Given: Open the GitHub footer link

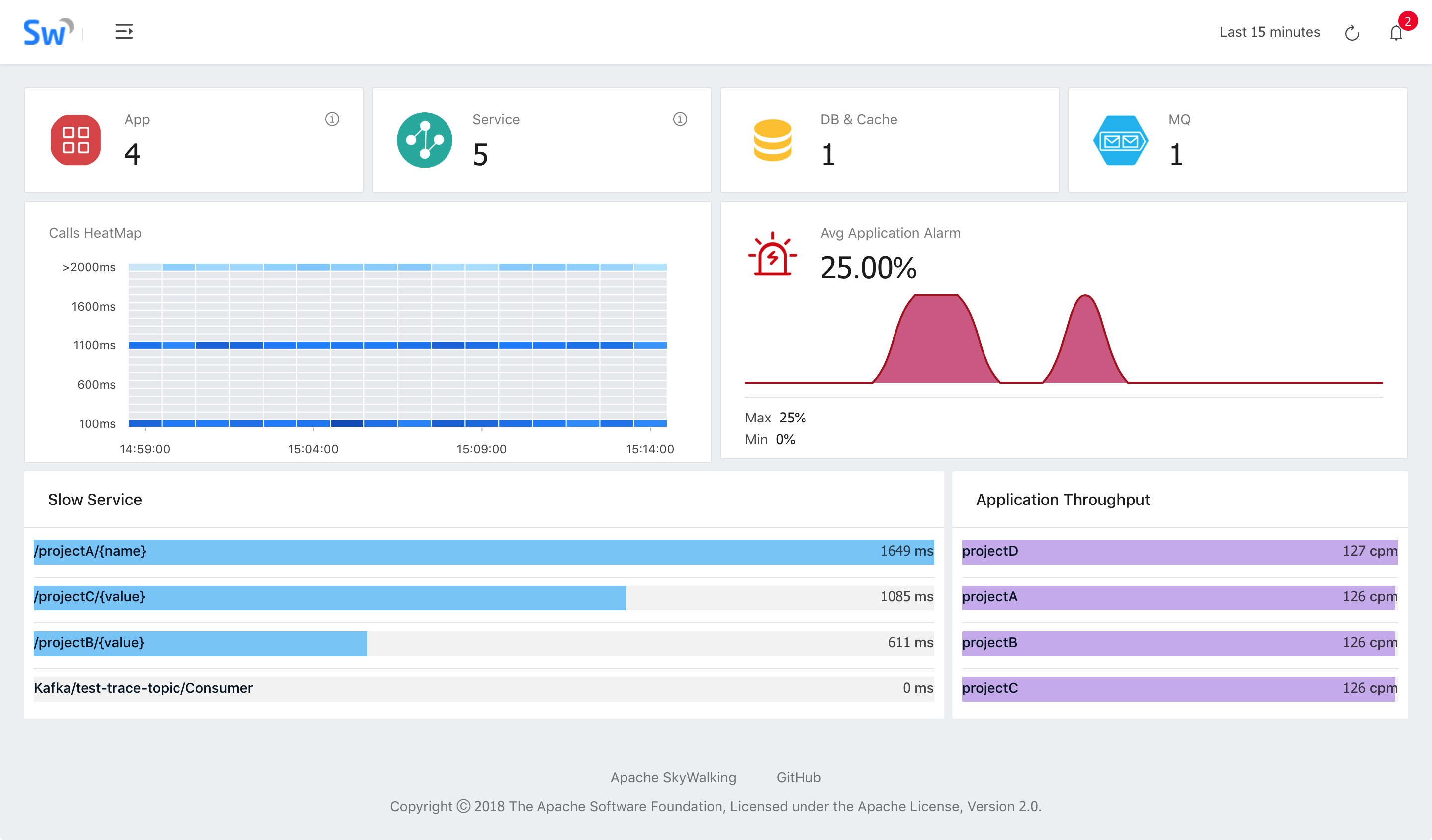Looking at the screenshot, I should point(799,777).
